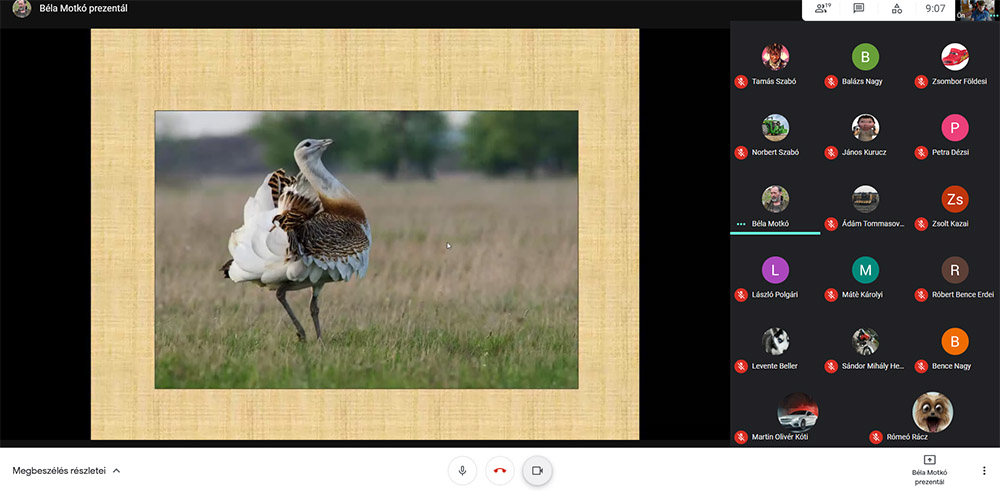1000x491 pixels.
Task: Expand Megbeszélés részletei chevron
Action: tap(117, 471)
